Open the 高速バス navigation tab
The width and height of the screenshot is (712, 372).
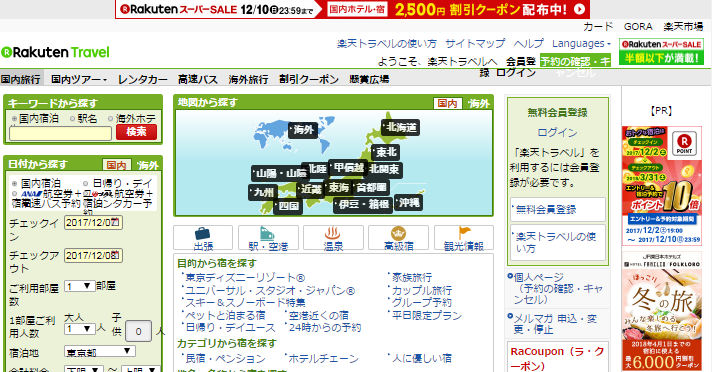[x=198, y=79]
